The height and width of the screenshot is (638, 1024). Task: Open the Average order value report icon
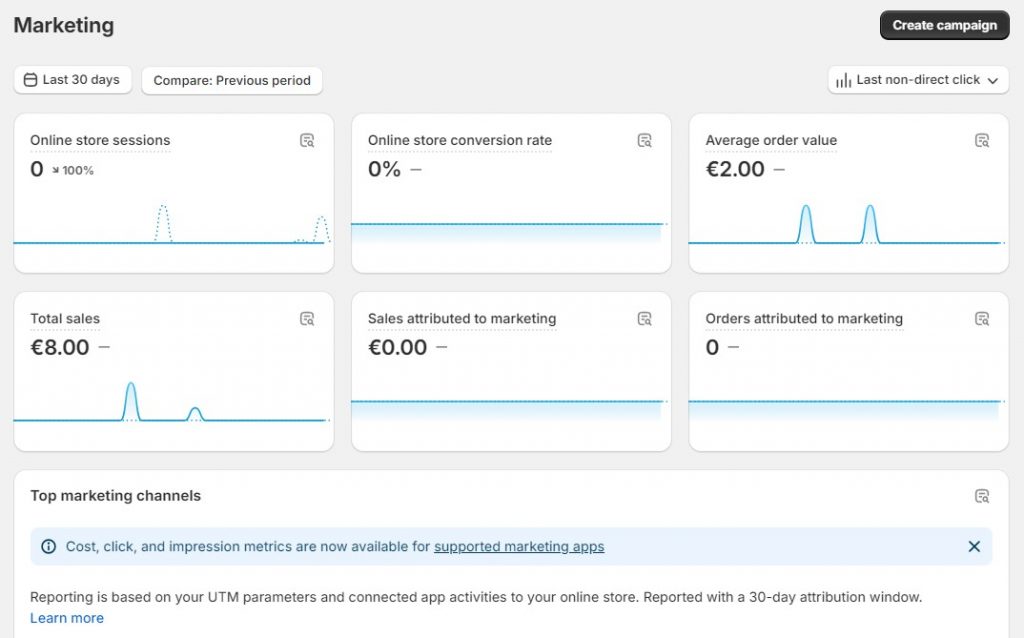point(982,140)
